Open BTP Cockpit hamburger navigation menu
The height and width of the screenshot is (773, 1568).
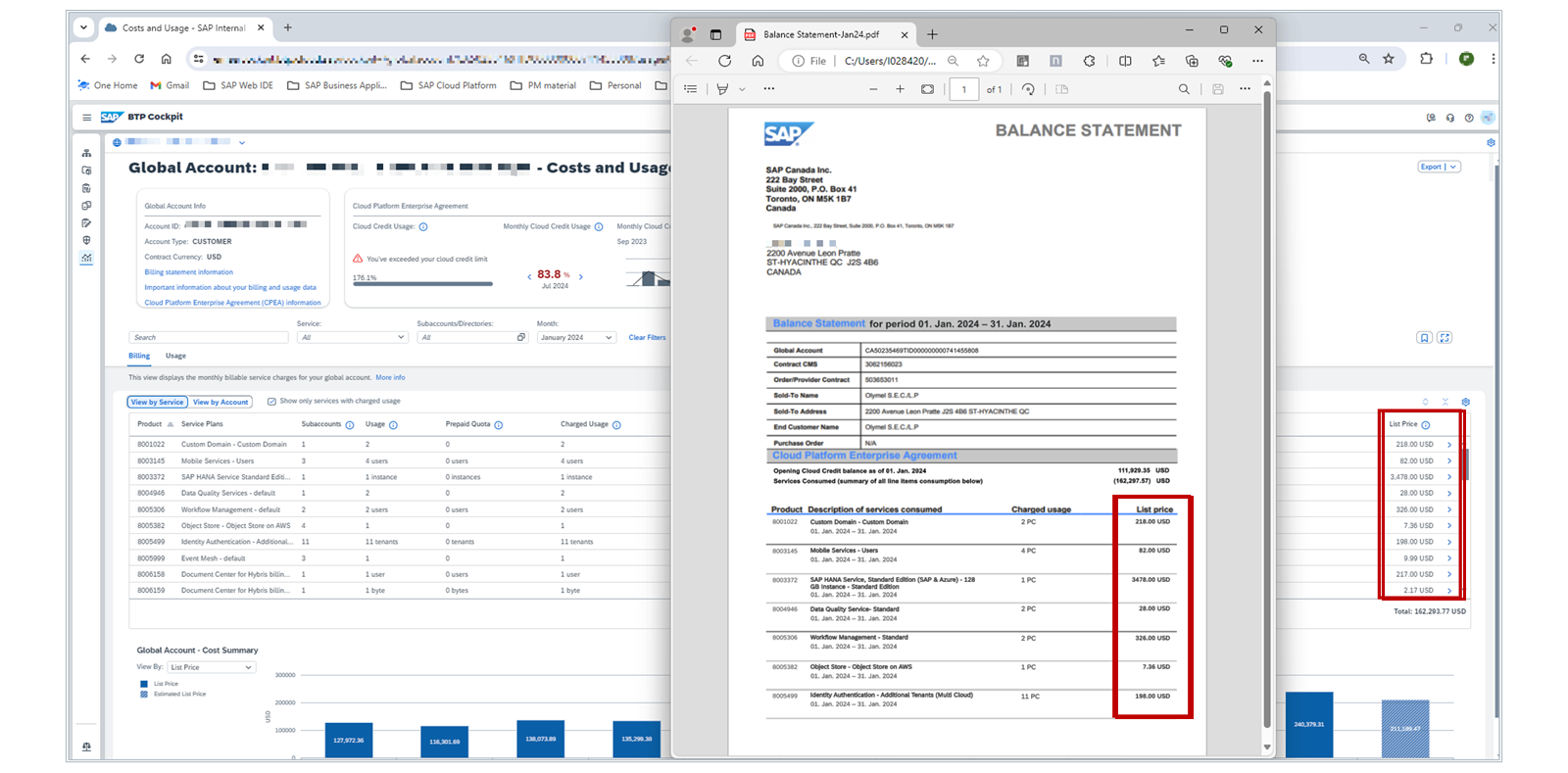pyautogui.click(x=86, y=118)
